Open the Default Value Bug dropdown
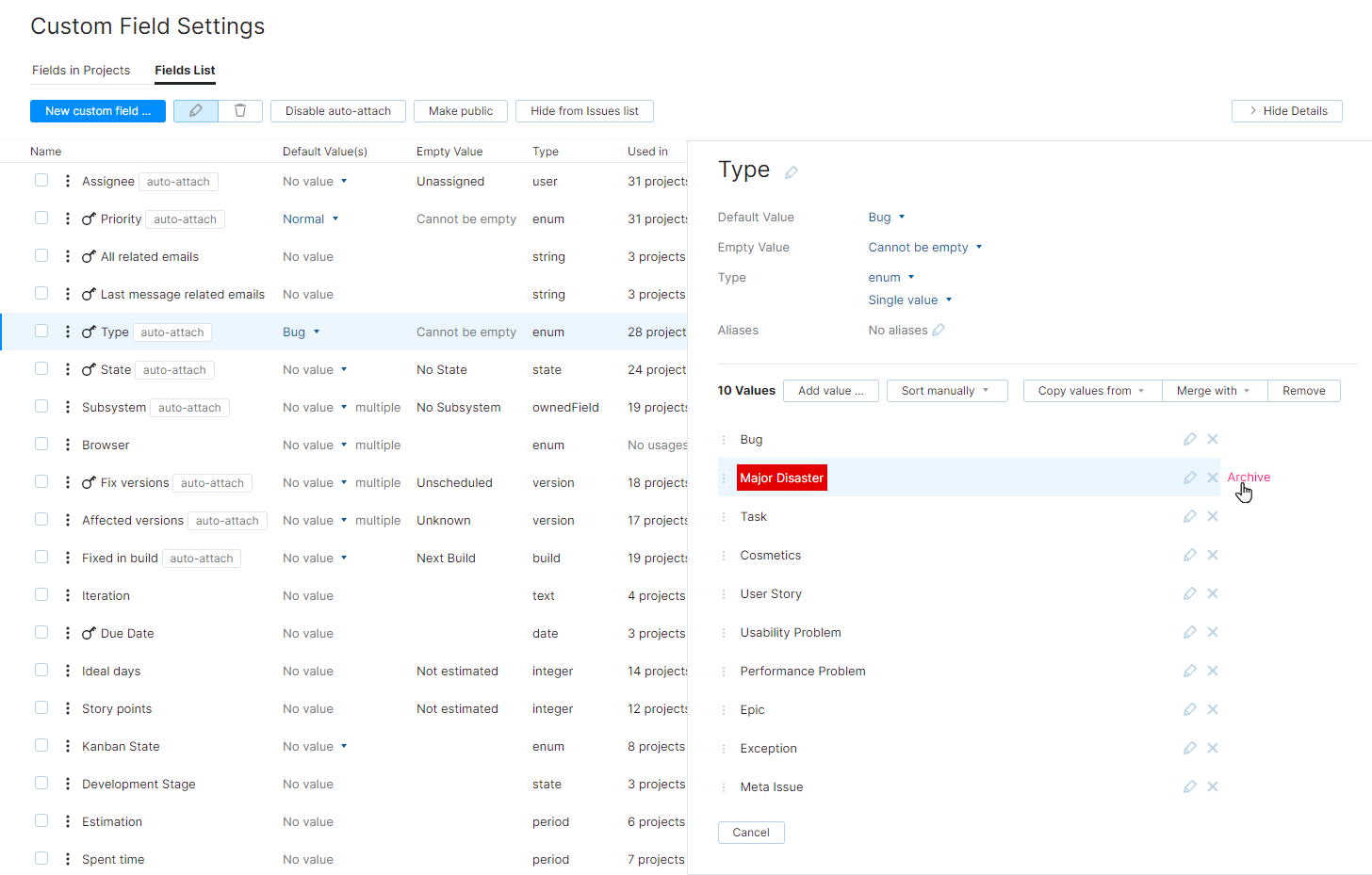 (886, 217)
